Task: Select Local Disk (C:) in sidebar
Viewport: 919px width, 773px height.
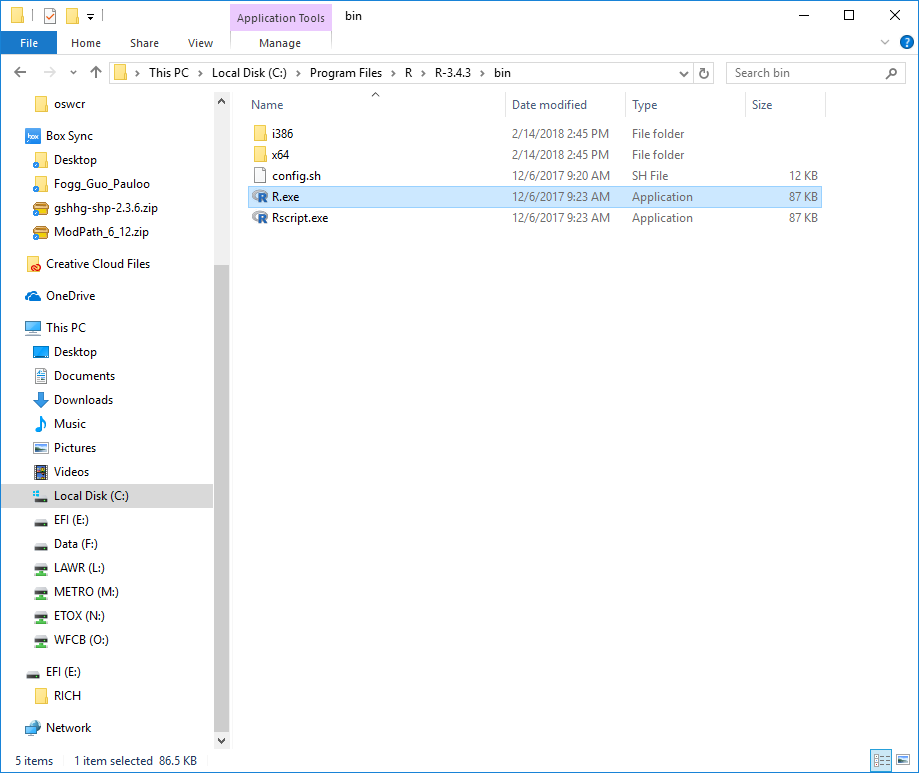Action: 107,496
